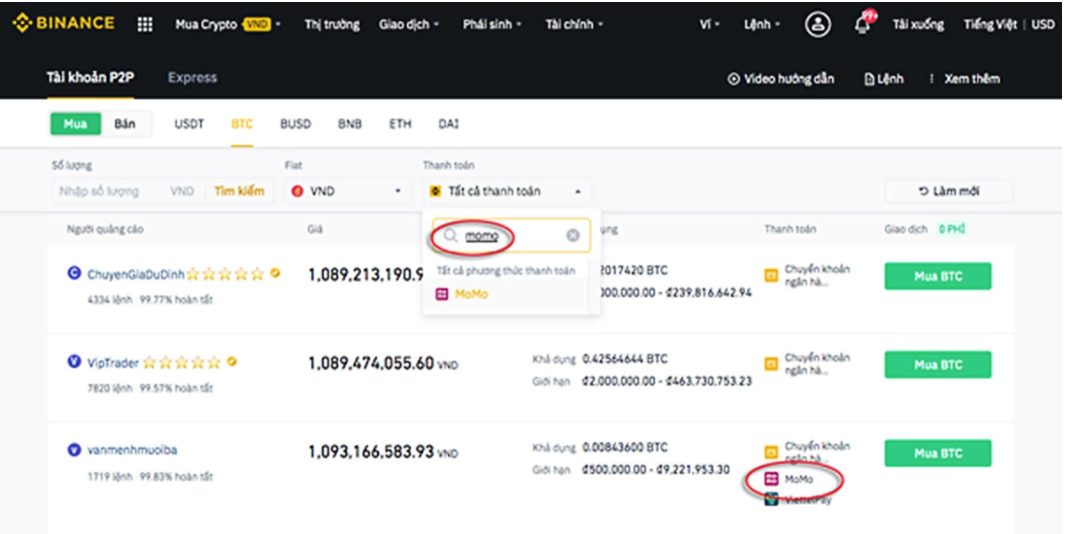Click ChuyenGiaDuDinh avatar icon

pos(74,273)
